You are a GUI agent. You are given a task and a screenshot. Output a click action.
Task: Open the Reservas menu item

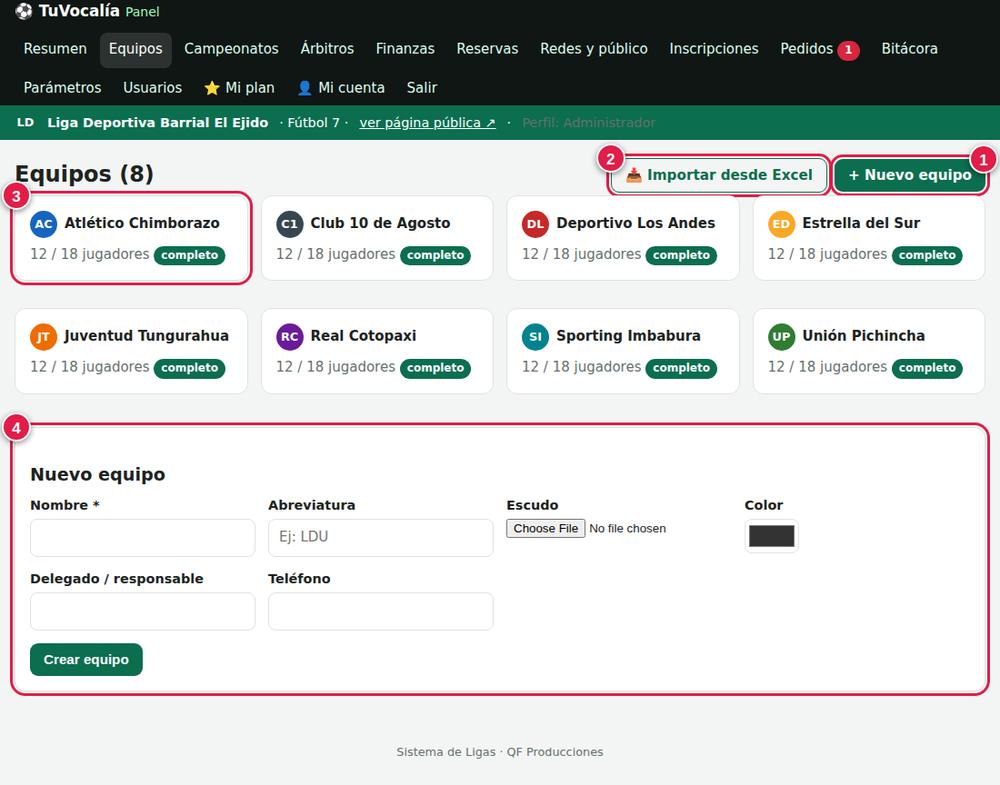(x=487, y=49)
